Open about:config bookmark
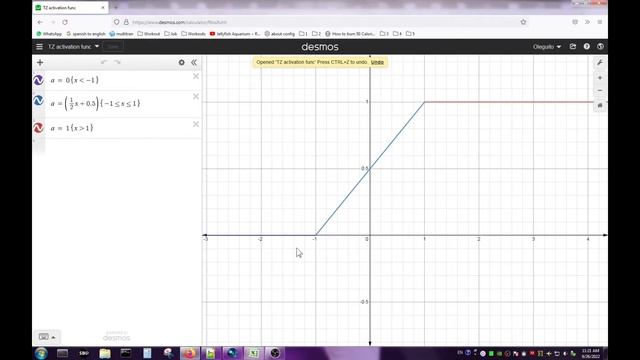Image resolution: width=640 pixels, height=360 pixels. [x=280, y=34]
